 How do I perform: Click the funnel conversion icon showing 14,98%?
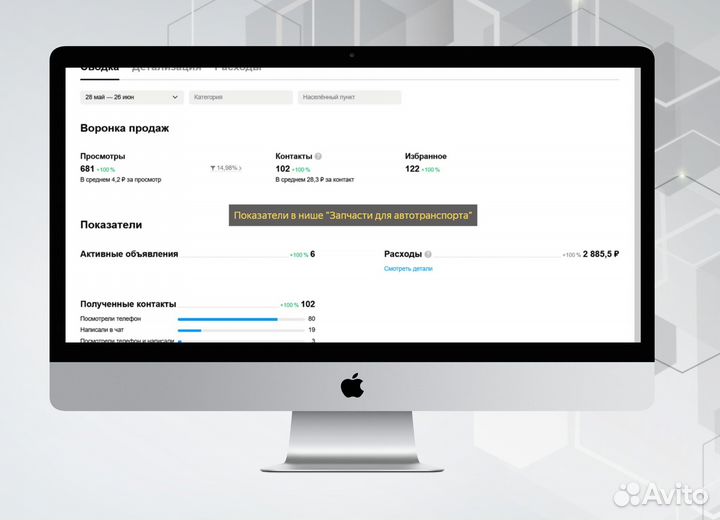coord(213,168)
